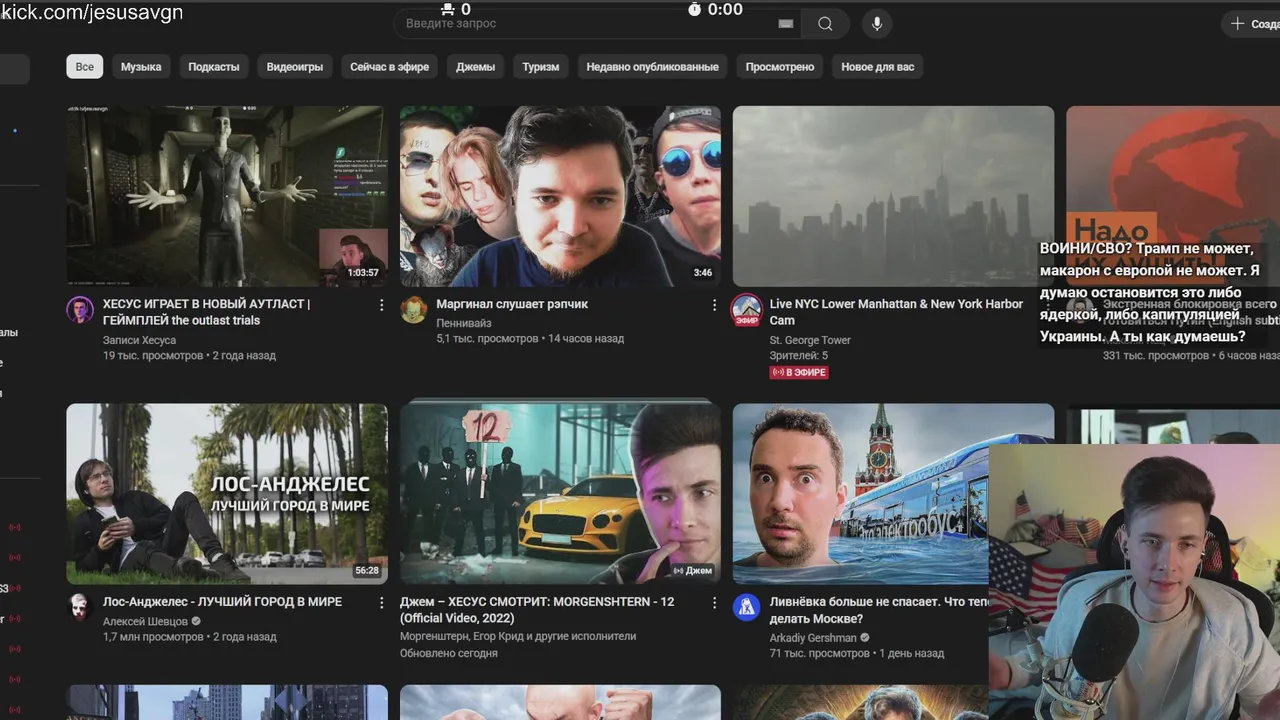Open the Morgenshtern 12 jam thumbnail

coord(560,494)
